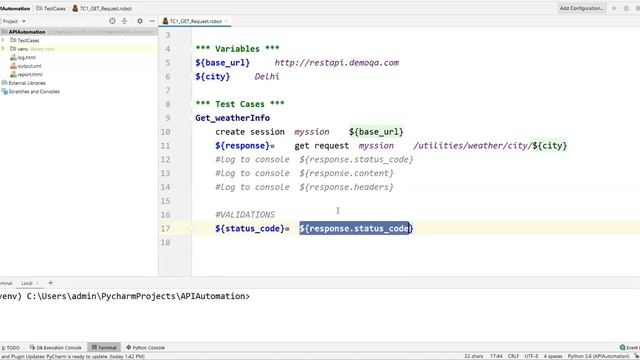Close the Local terminal session tab
Viewport: 640px width, 360px height.
[38, 283]
